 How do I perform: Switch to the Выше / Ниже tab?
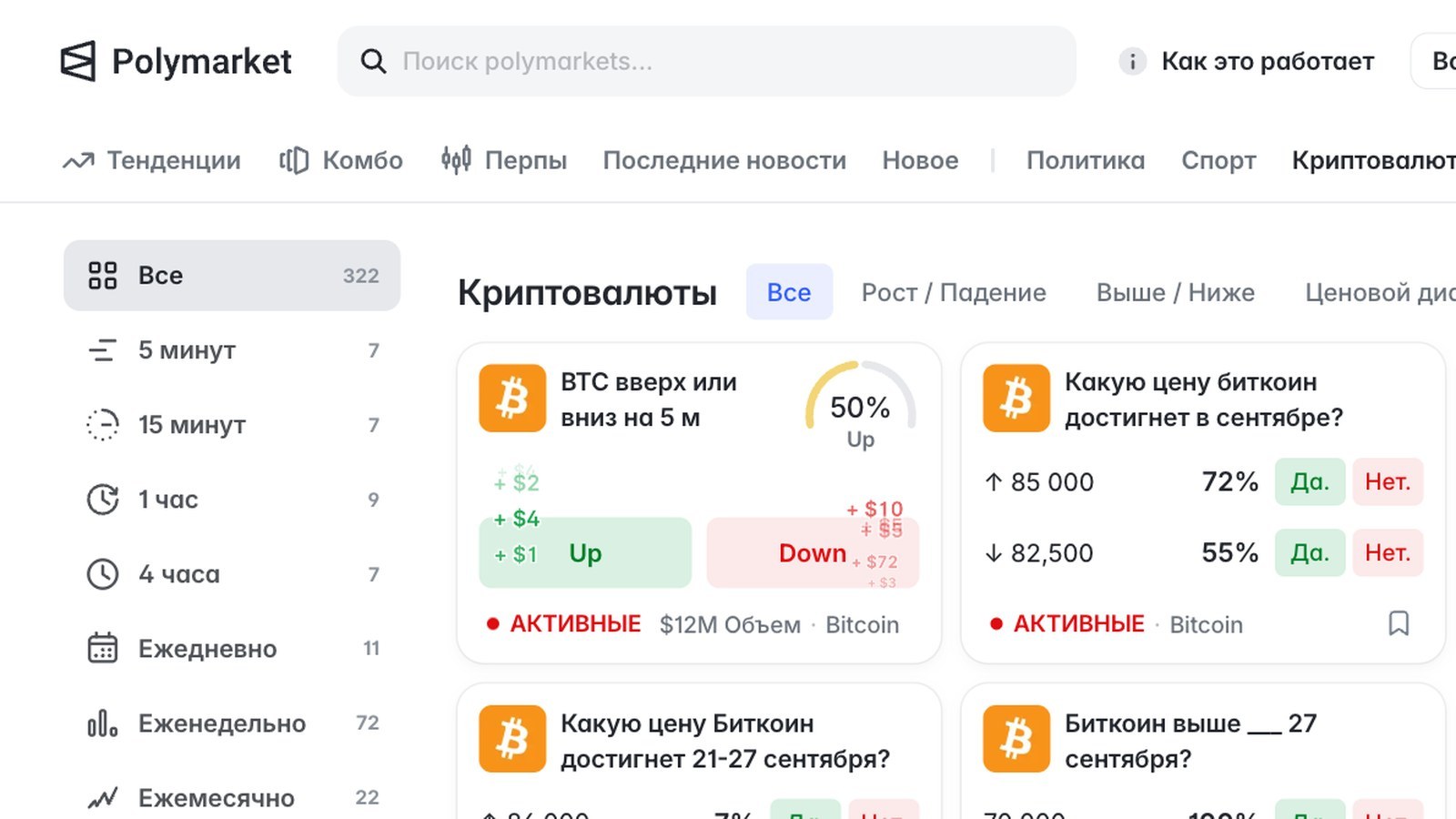tap(1175, 292)
